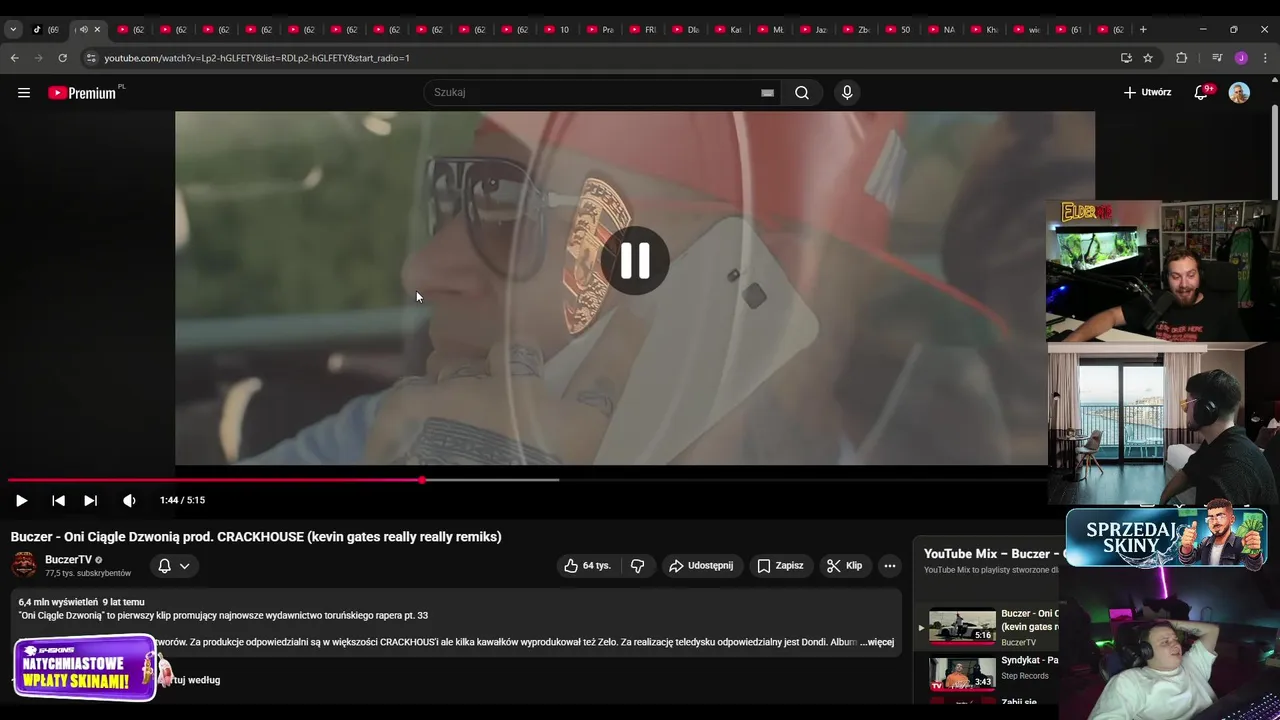This screenshot has width=1280, height=720.
Task: Switch to the tab labeled Pro
Action: click(600, 29)
